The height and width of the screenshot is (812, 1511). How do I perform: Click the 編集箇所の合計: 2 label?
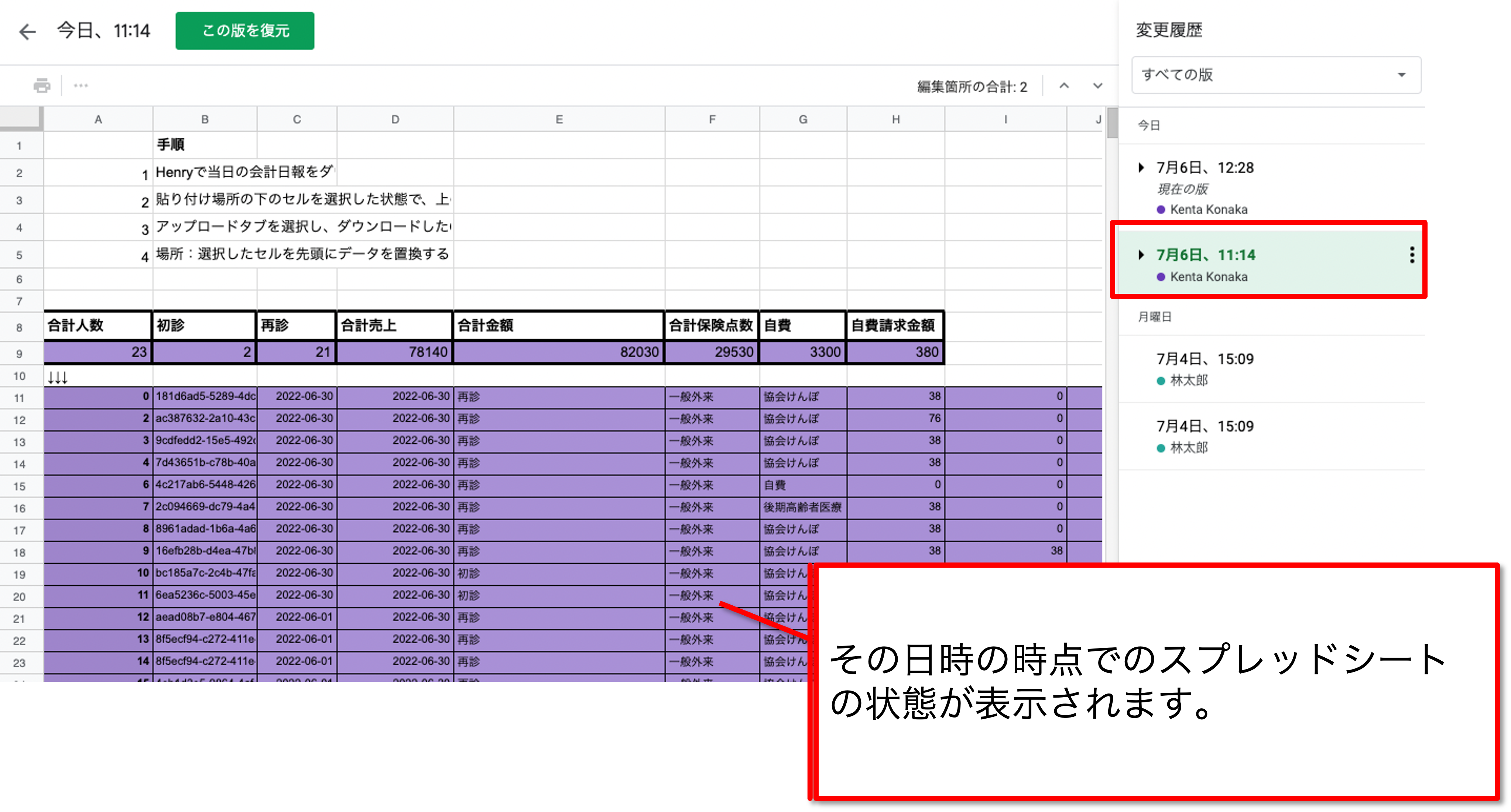tap(972, 87)
